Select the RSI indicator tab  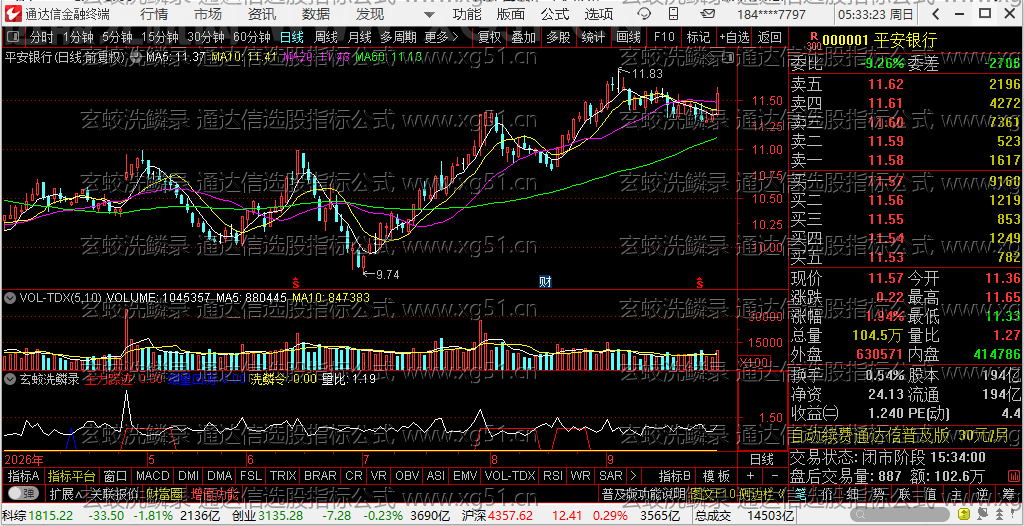tap(552, 476)
